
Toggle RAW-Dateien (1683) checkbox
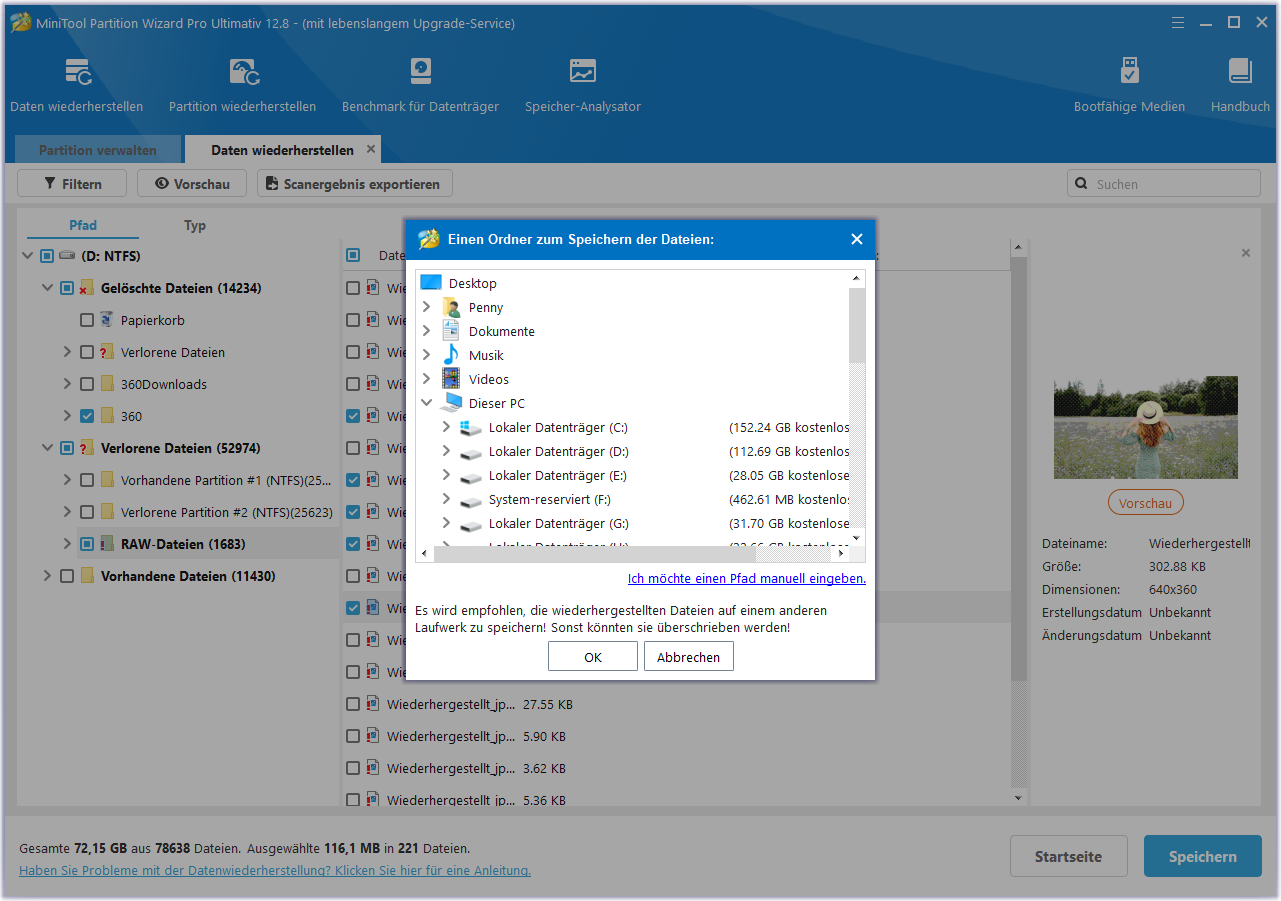click(x=87, y=544)
